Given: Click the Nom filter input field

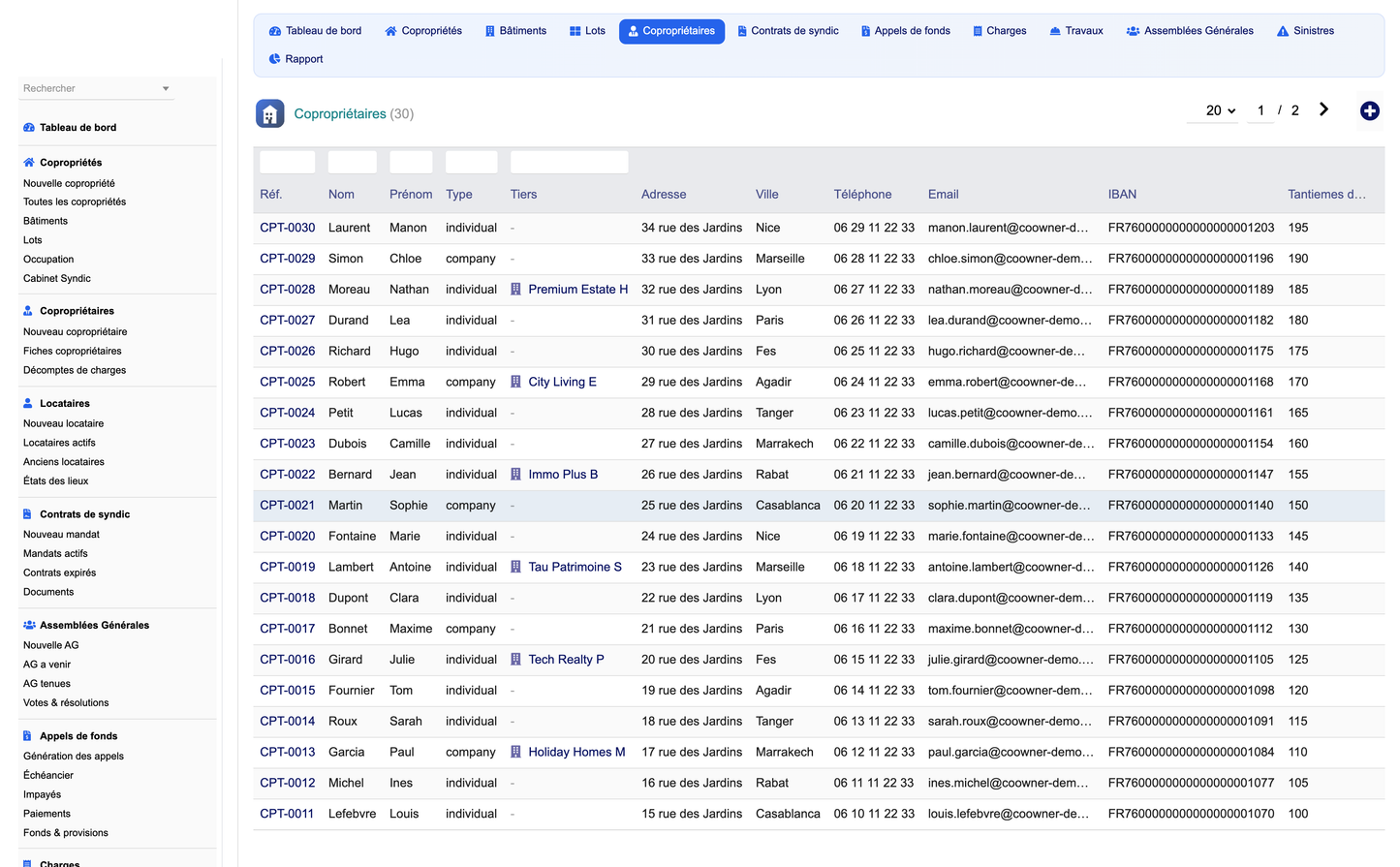Looking at the screenshot, I should point(352,162).
